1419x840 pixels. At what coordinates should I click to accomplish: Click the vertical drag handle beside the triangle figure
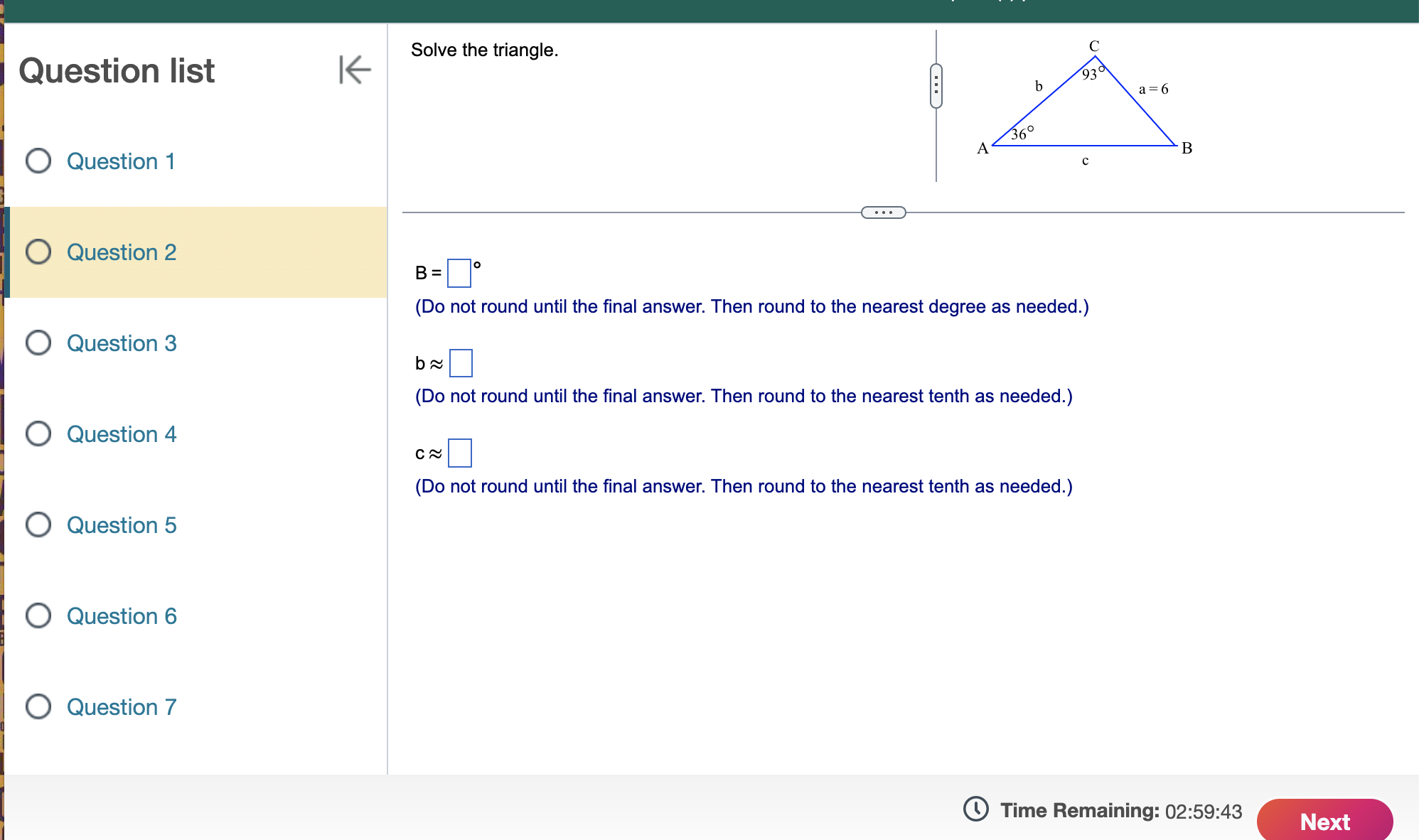point(936,84)
